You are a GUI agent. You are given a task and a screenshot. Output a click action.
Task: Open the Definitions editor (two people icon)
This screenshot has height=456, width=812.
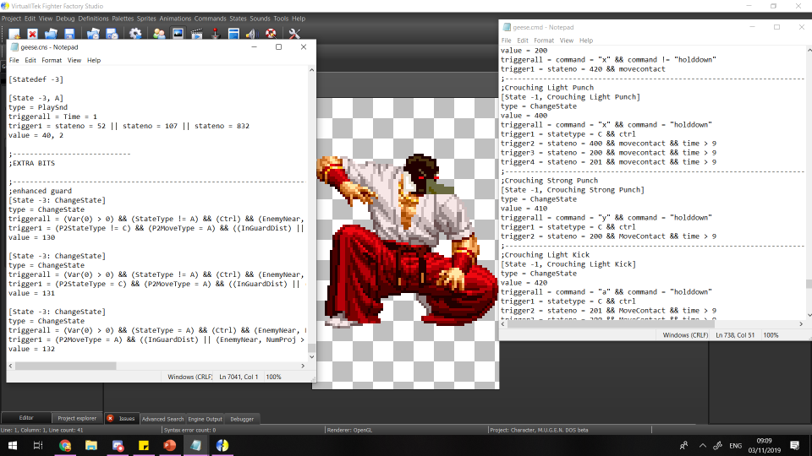coord(159,34)
